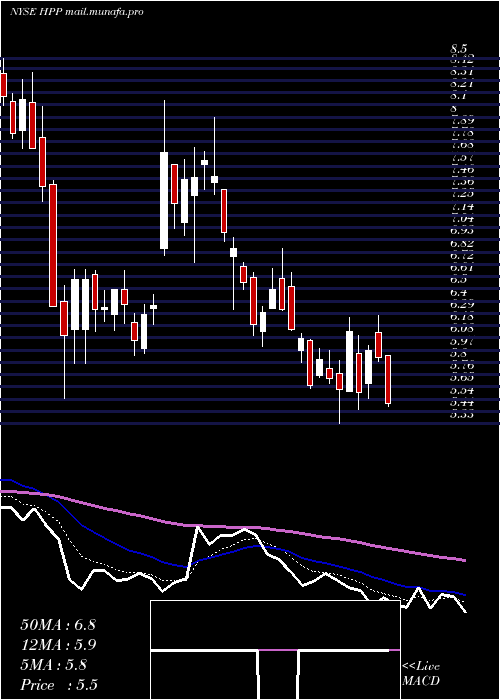Screen dimensions: 500x700
Task: Click the Price : 5.5 readout
Action: (59, 685)
